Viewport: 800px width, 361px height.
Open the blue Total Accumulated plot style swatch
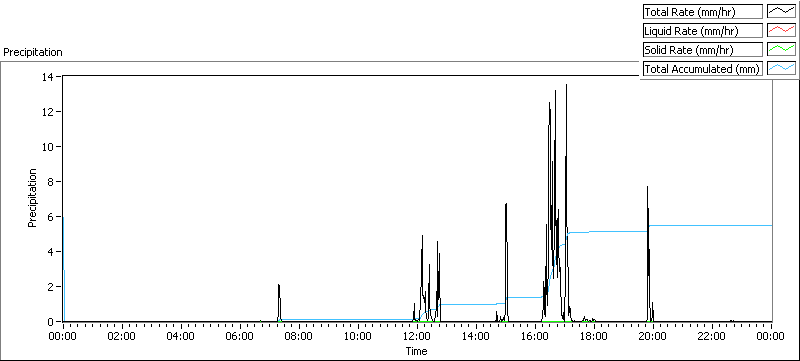pyautogui.click(x=782, y=68)
